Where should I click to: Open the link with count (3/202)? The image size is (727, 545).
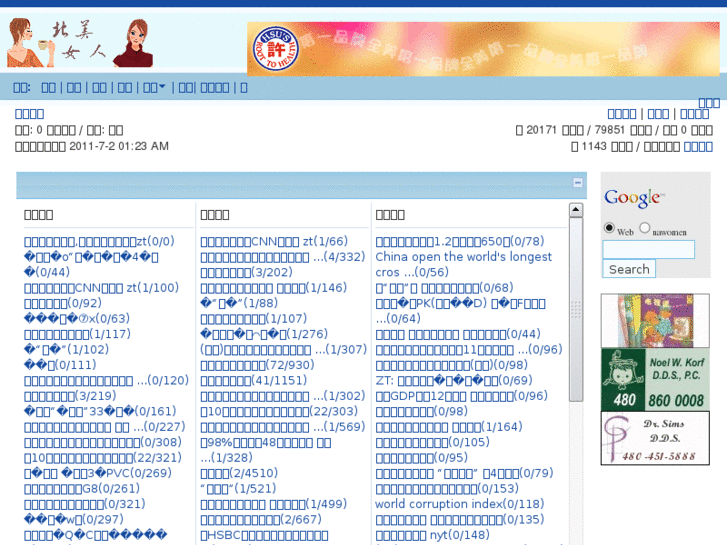(x=246, y=272)
